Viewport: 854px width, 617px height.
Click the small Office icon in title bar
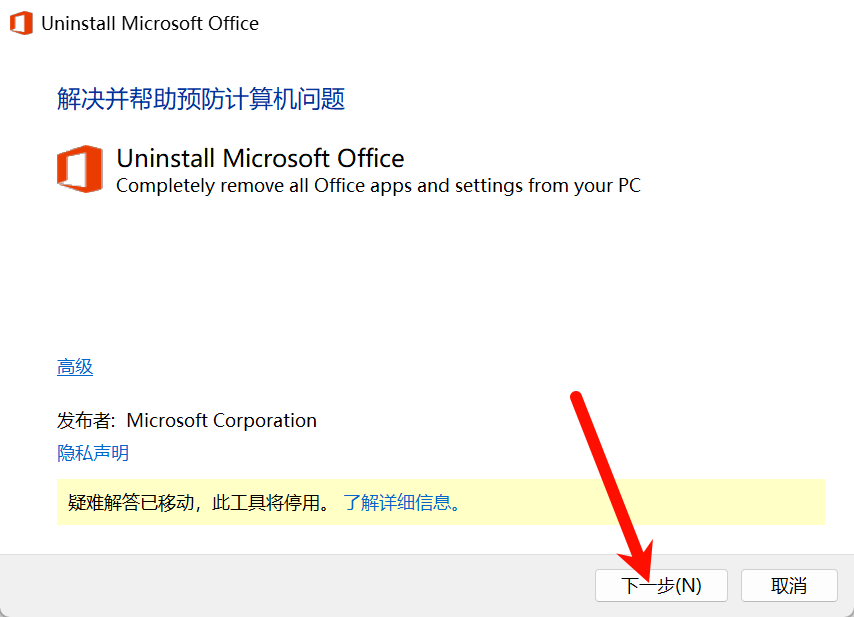pos(21,23)
